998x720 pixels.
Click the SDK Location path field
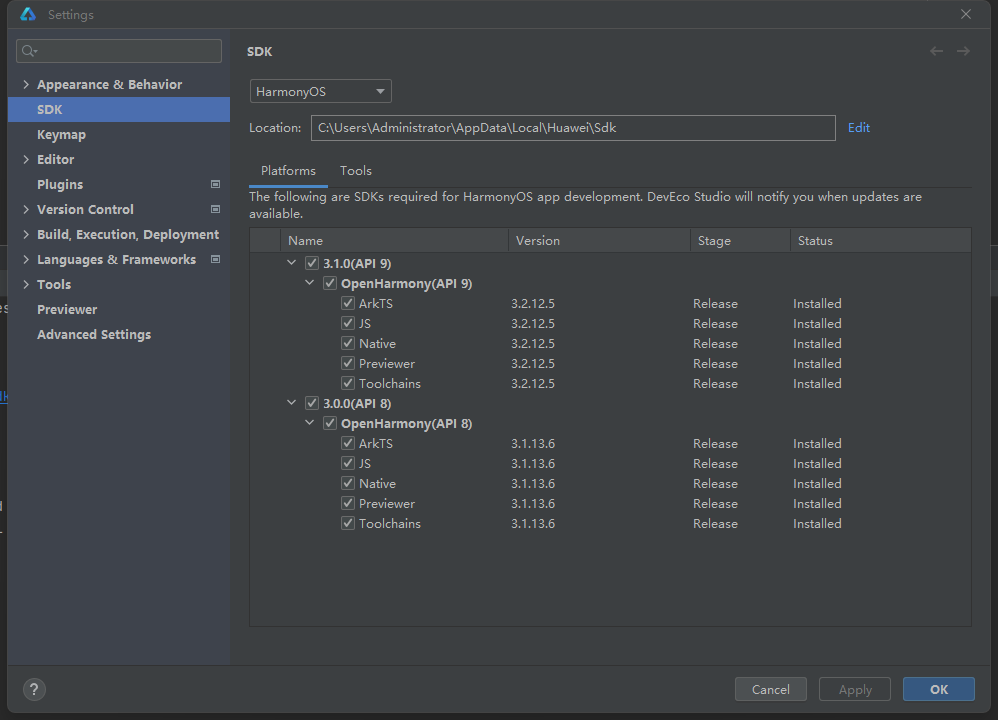tap(573, 128)
